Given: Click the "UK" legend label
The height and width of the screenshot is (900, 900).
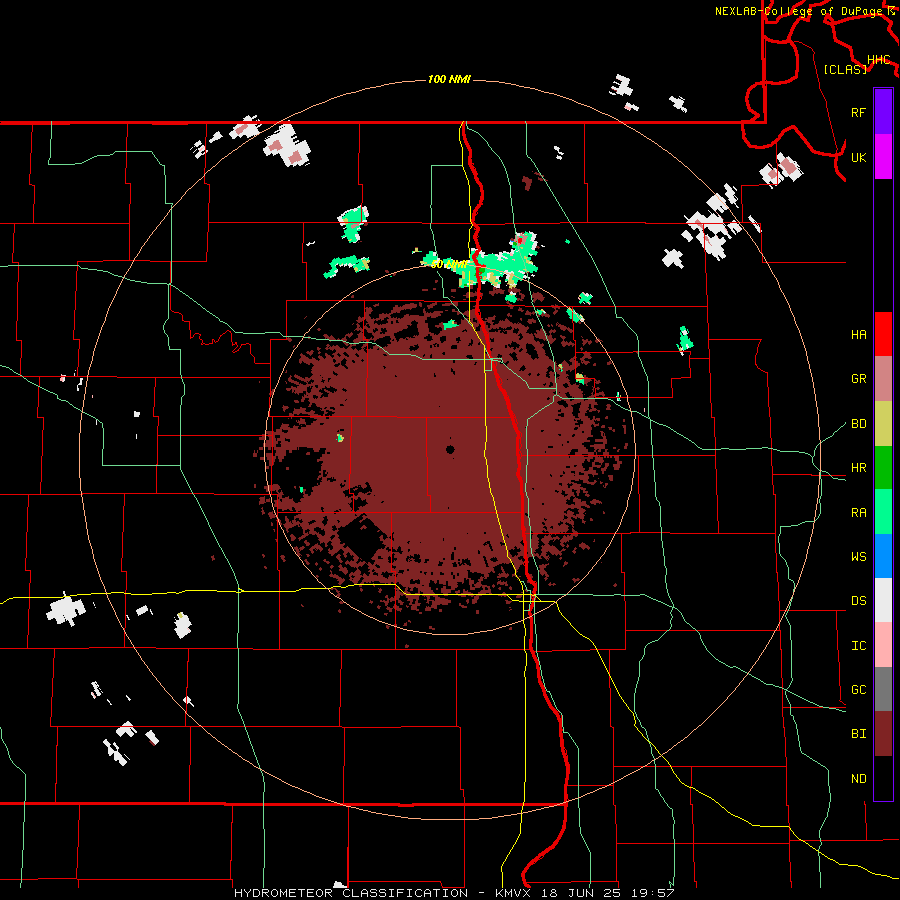Looking at the screenshot, I should point(858,157).
